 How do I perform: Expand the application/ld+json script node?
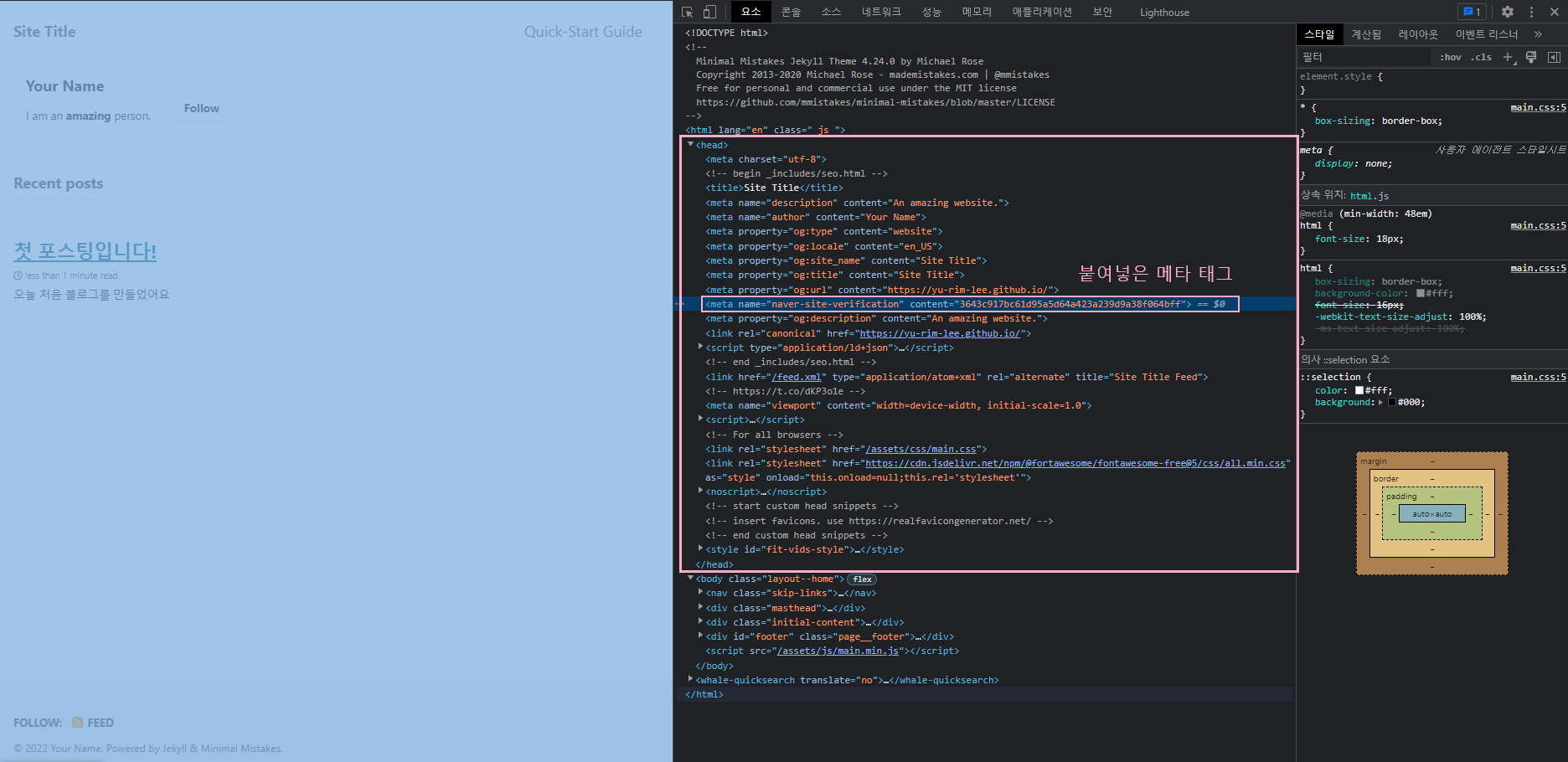click(700, 348)
